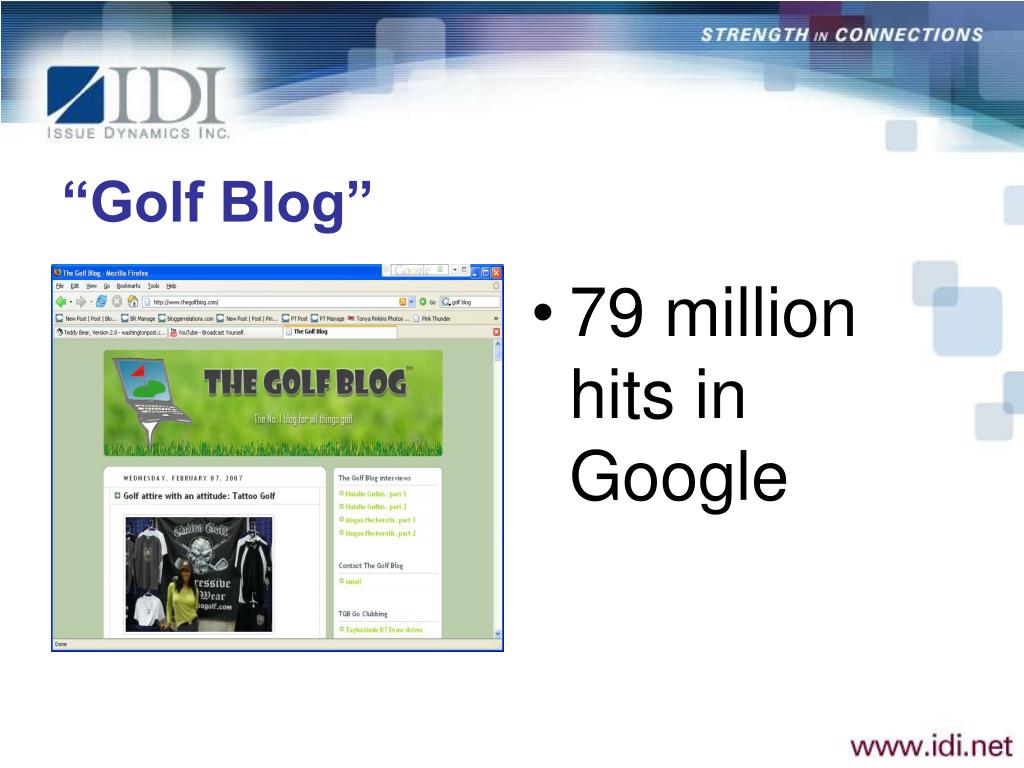Open the Tonya Pinkins Photos bookmark
This screenshot has width=1024, height=768.
coord(379,319)
